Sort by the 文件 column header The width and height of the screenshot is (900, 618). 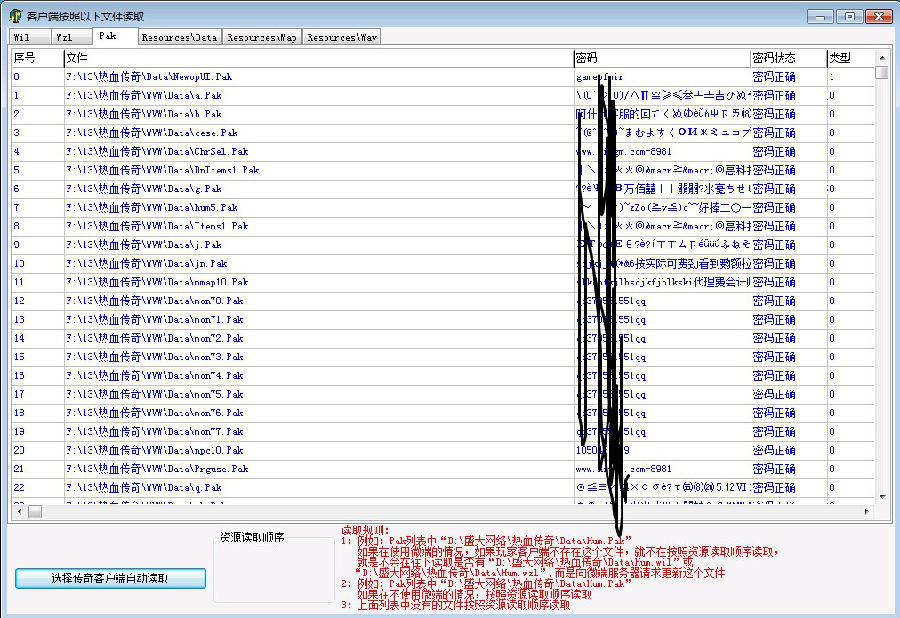coord(319,58)
